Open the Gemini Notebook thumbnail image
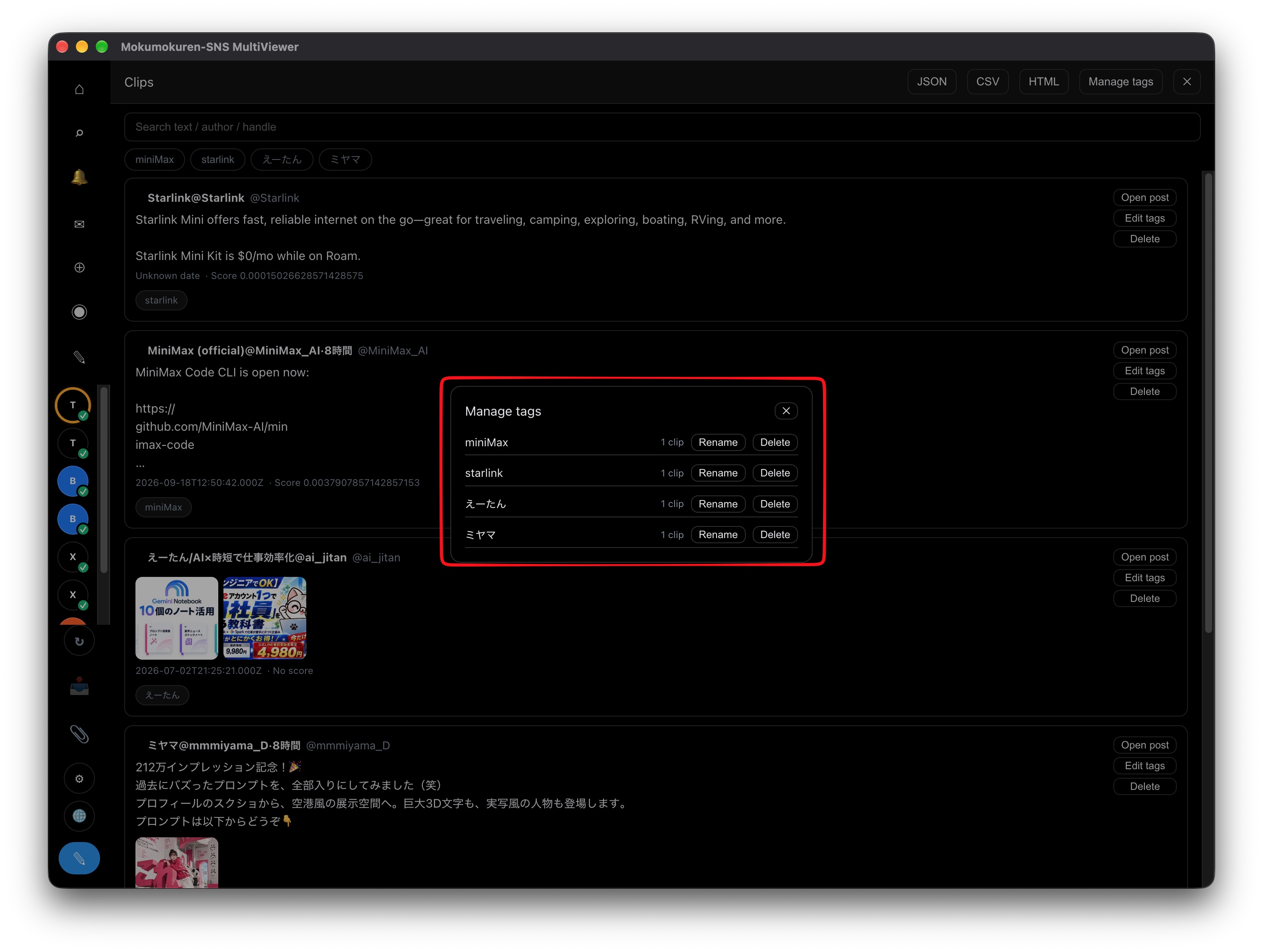 (176, 618)
